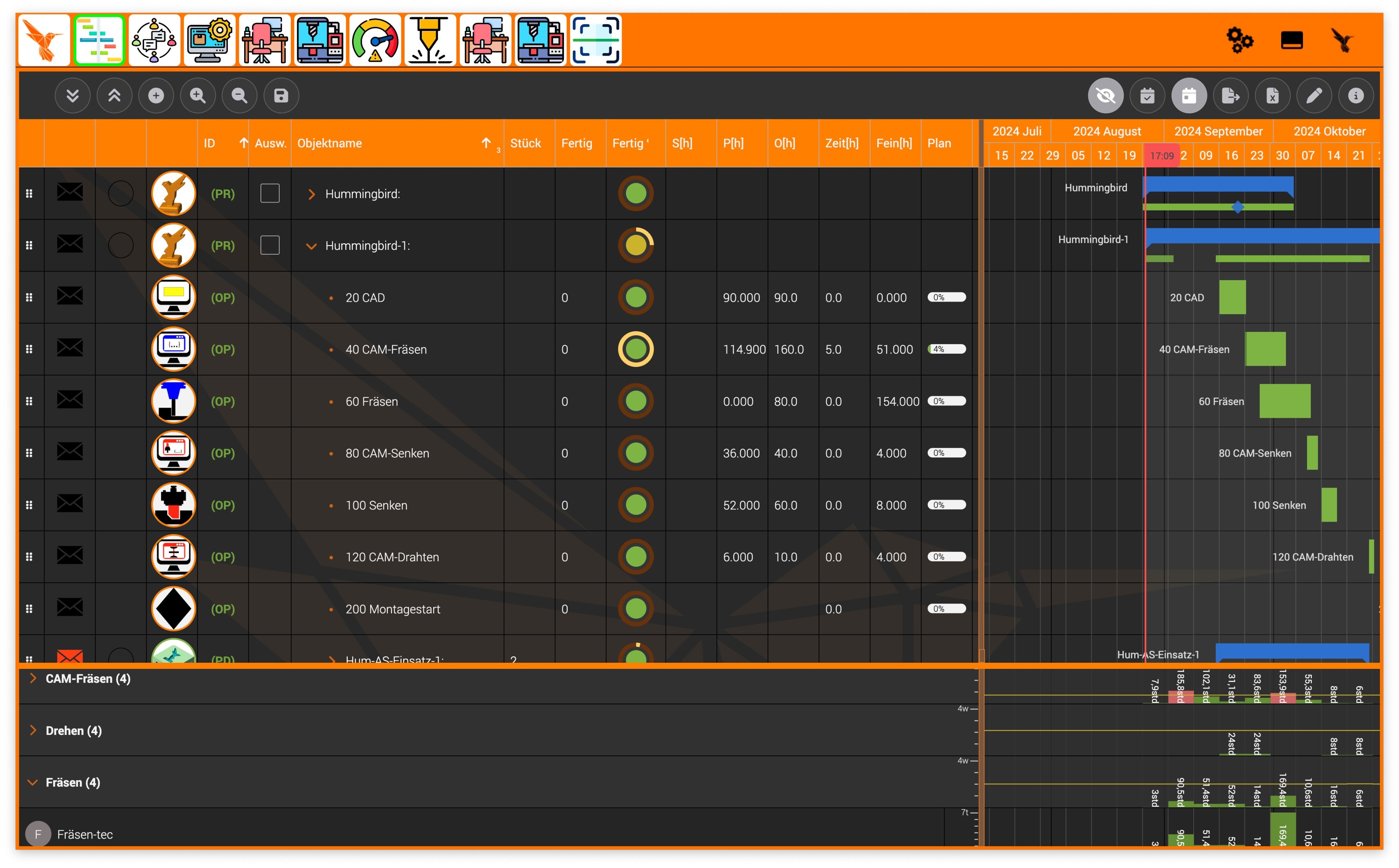Click the 60 Fräsen green Gantt bar
The width and height of the screenshot is (1399, 868).
(1285, 401)
